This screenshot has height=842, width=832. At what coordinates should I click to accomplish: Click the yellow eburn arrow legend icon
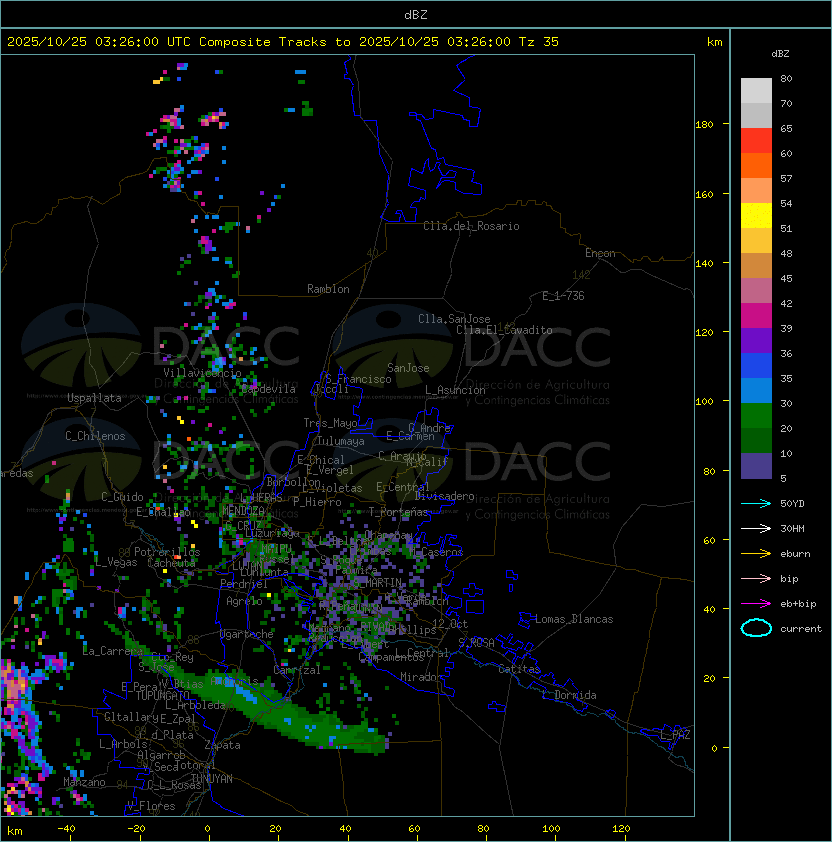tap(756, 554)
